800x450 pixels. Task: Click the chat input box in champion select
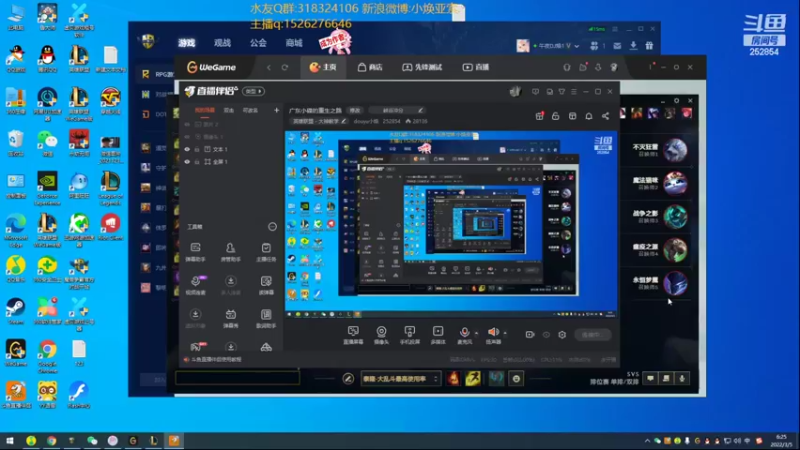[237, 378]
